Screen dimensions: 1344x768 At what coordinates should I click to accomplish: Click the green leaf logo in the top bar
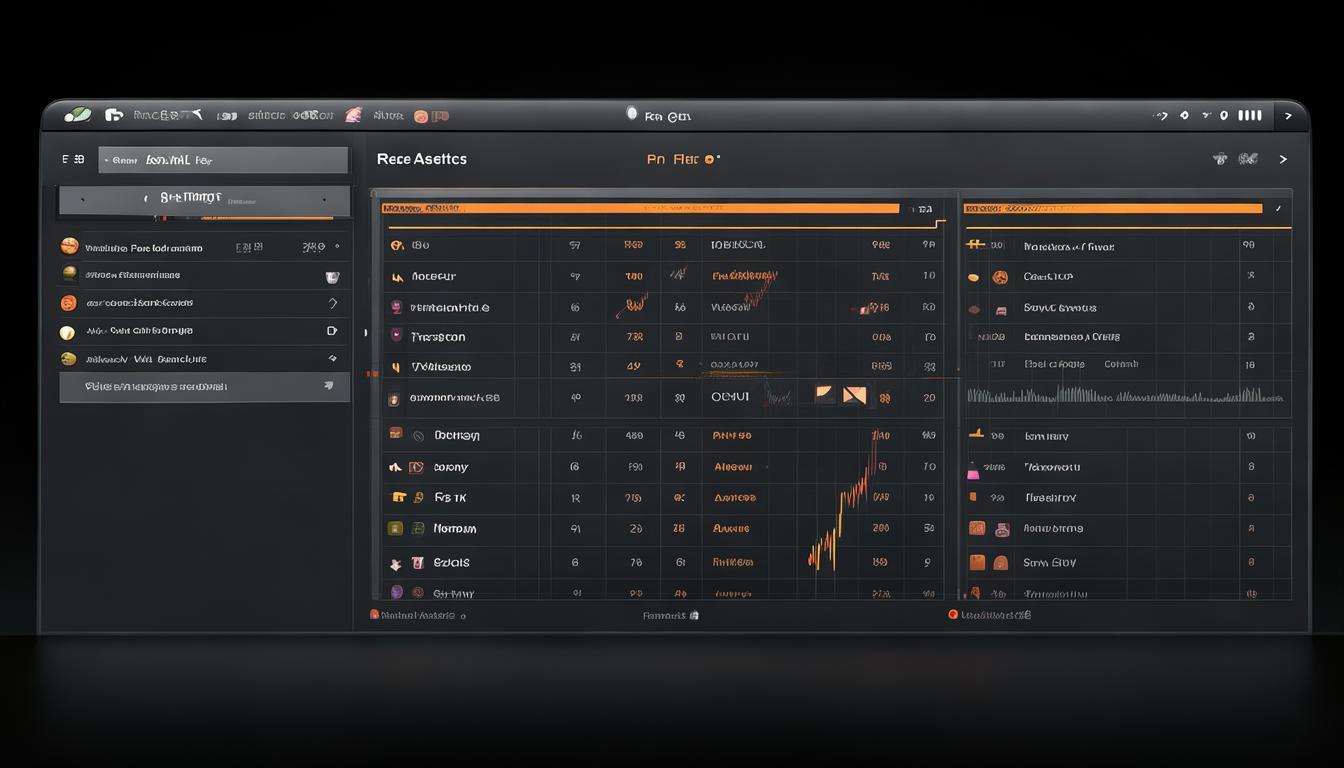pyautogui.click(x=77, y=115)
